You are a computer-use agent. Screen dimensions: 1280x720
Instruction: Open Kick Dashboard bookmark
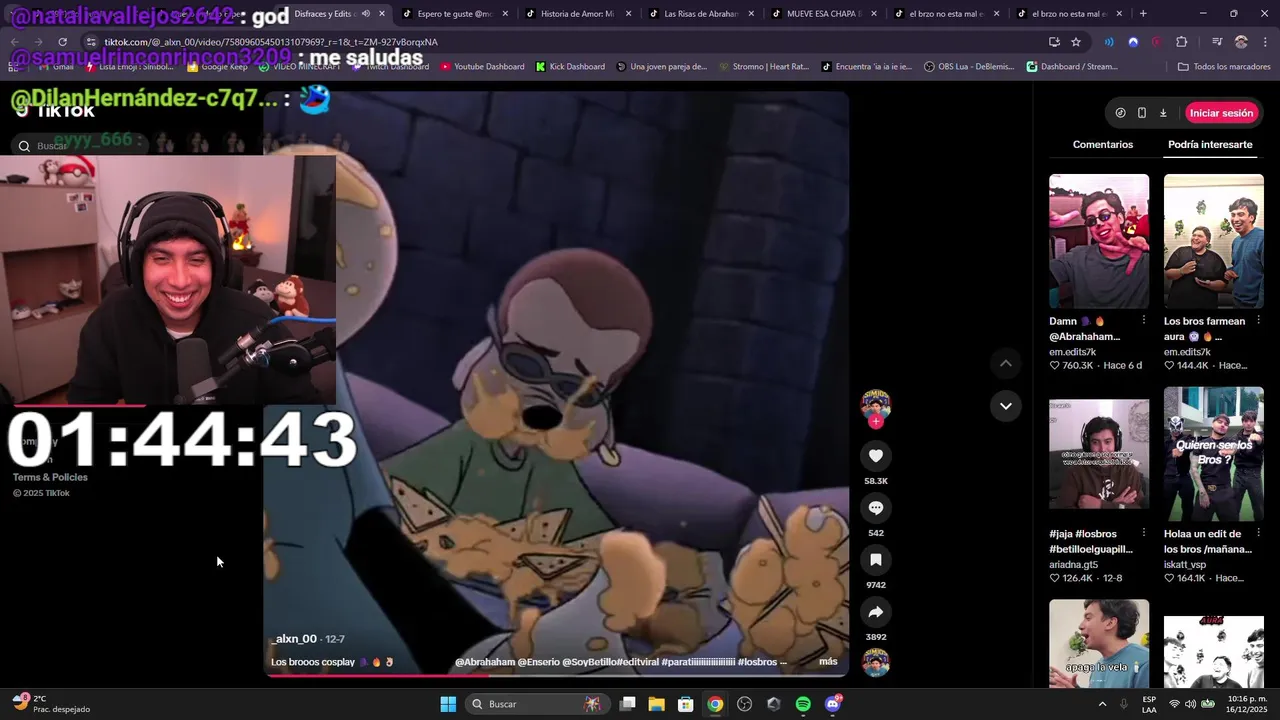(x=570, y=66)
